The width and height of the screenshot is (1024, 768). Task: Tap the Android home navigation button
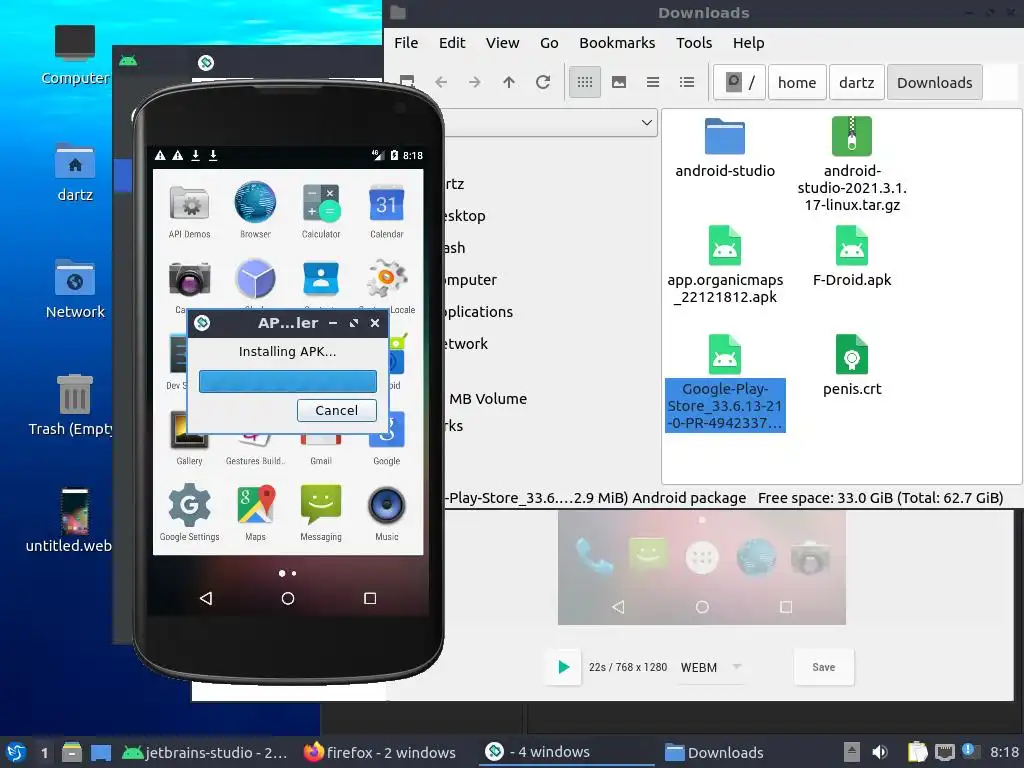pyautogui.click(x=287, y=598)
